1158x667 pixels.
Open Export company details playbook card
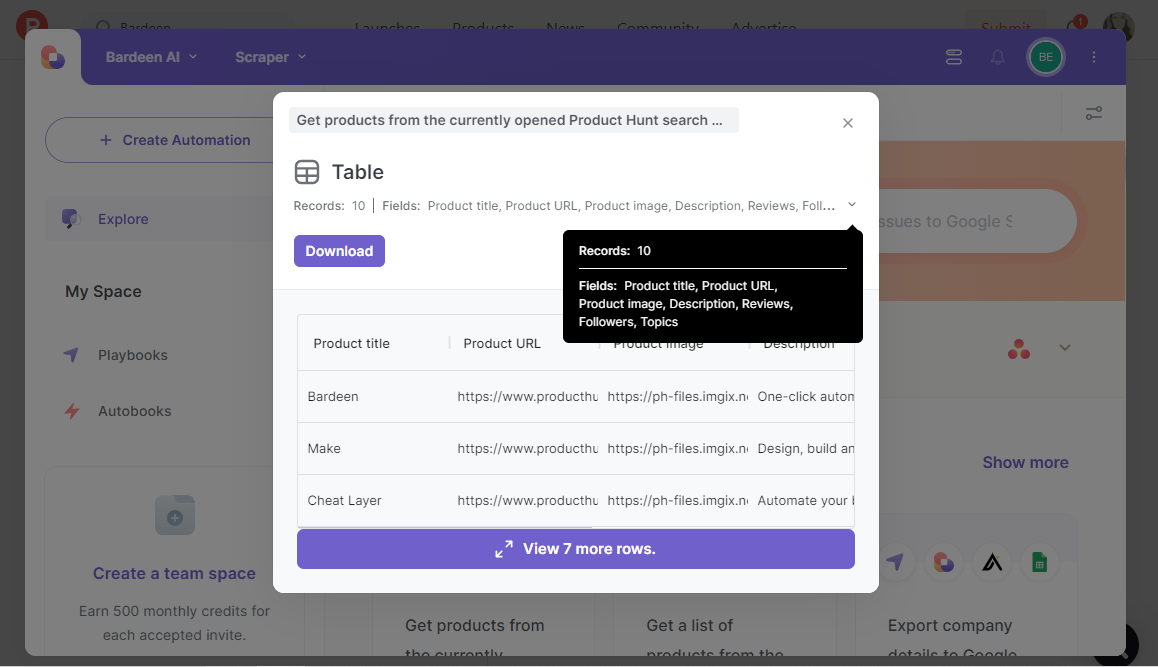pyautogui.click(x=966, y=584)
